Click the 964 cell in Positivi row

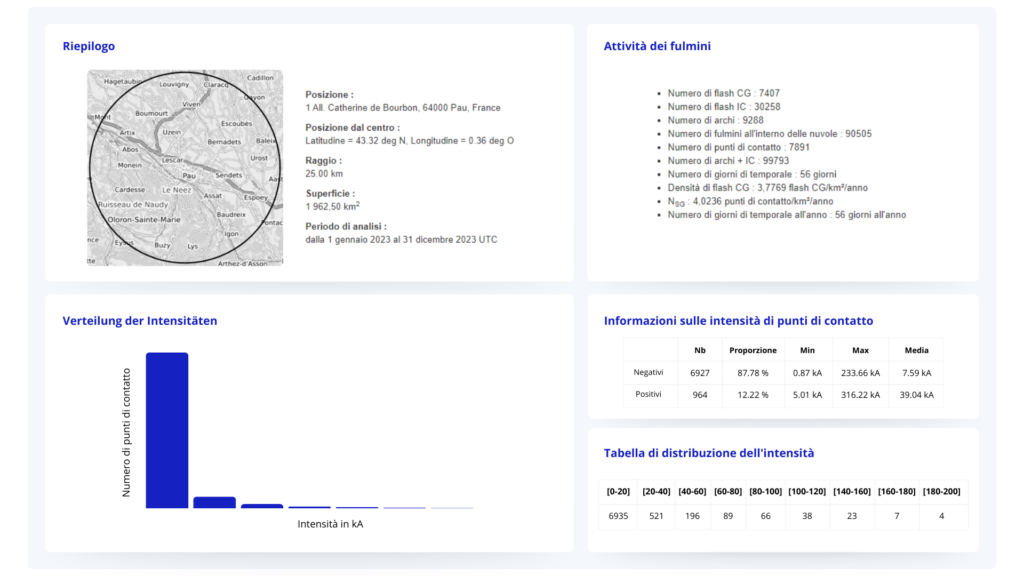(699, 394)
